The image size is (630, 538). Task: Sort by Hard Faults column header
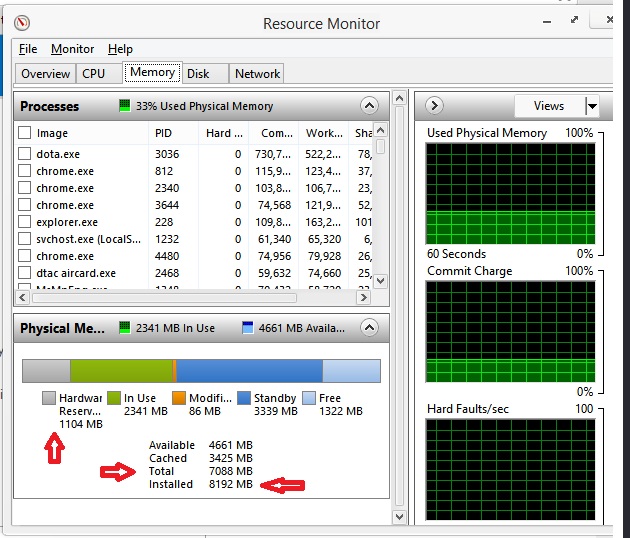tap(224, 133)
